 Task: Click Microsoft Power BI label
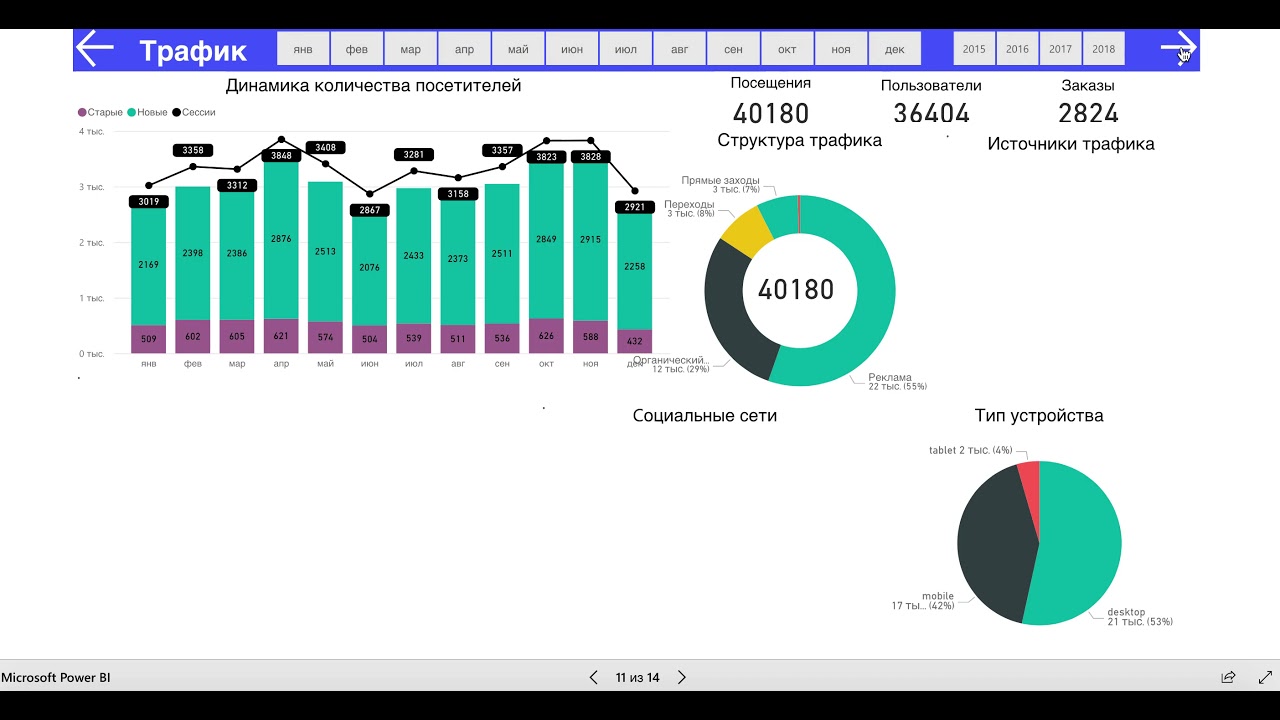(x=56, y=678)
